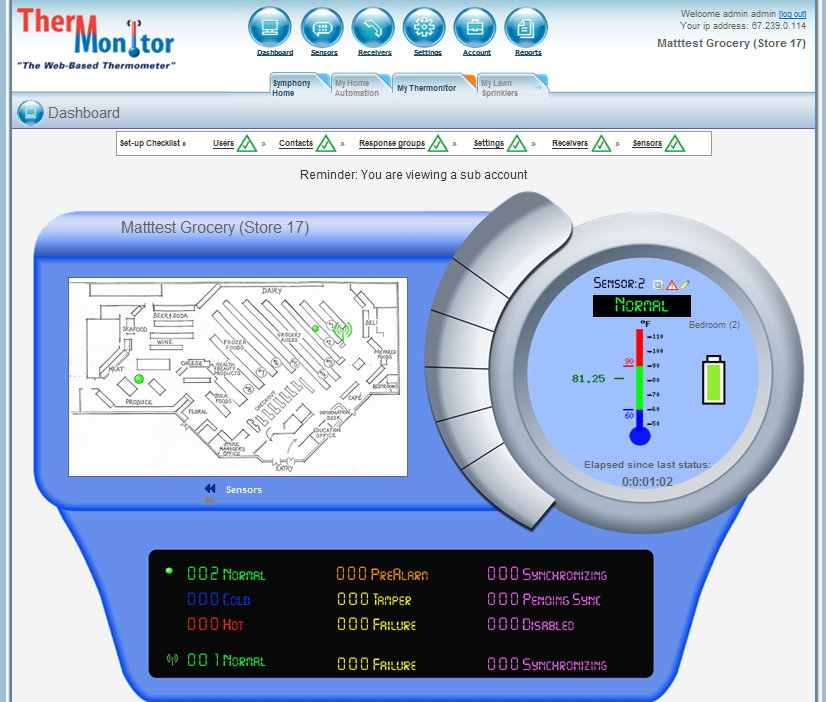The width and height of the screenshot is (826, 702).
Task: Click the Sensors navigation icon
Action: click(x=322, y=27)
